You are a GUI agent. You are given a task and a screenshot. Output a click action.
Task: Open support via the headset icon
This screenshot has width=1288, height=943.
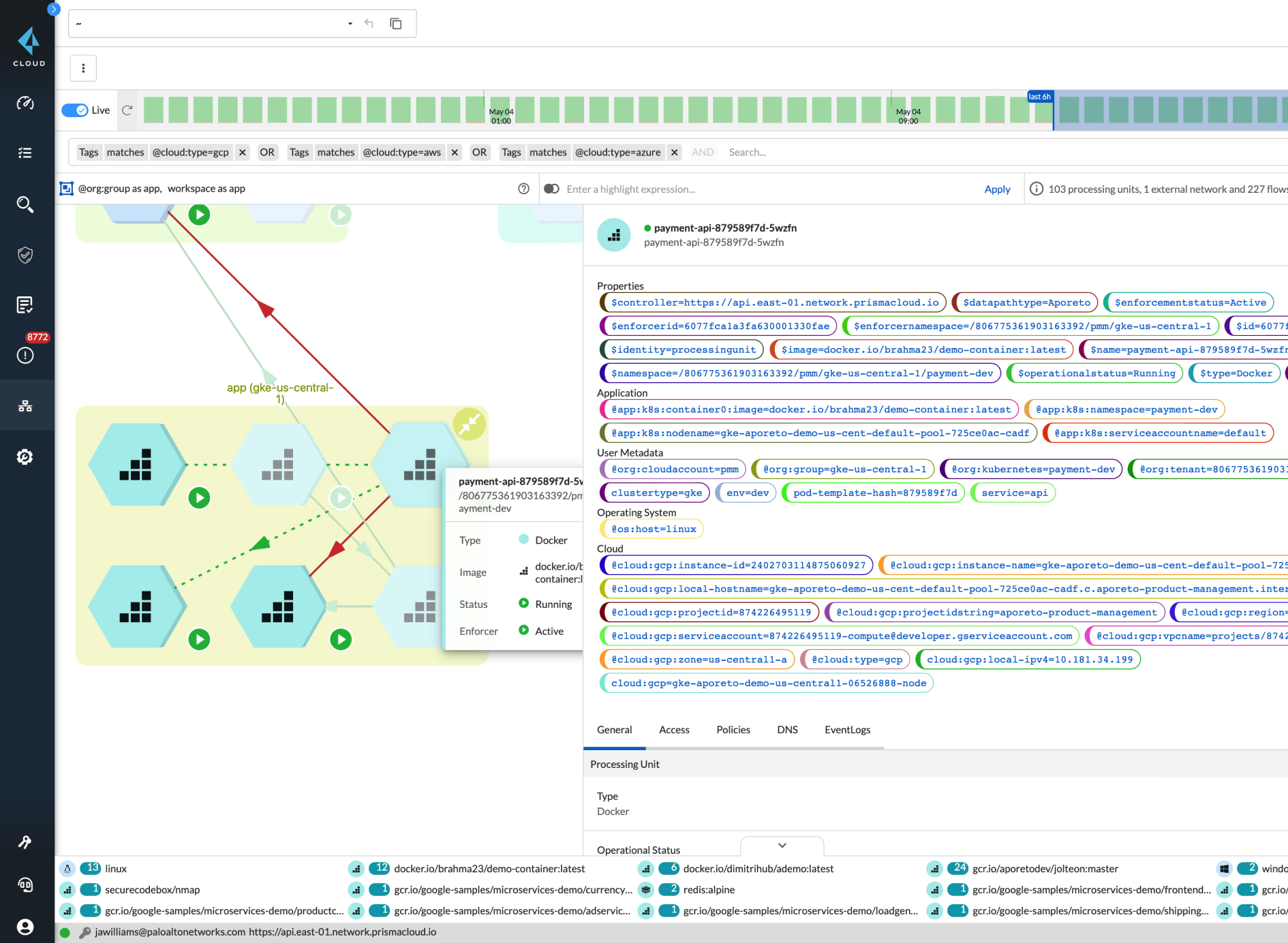[x=25, y=885]
